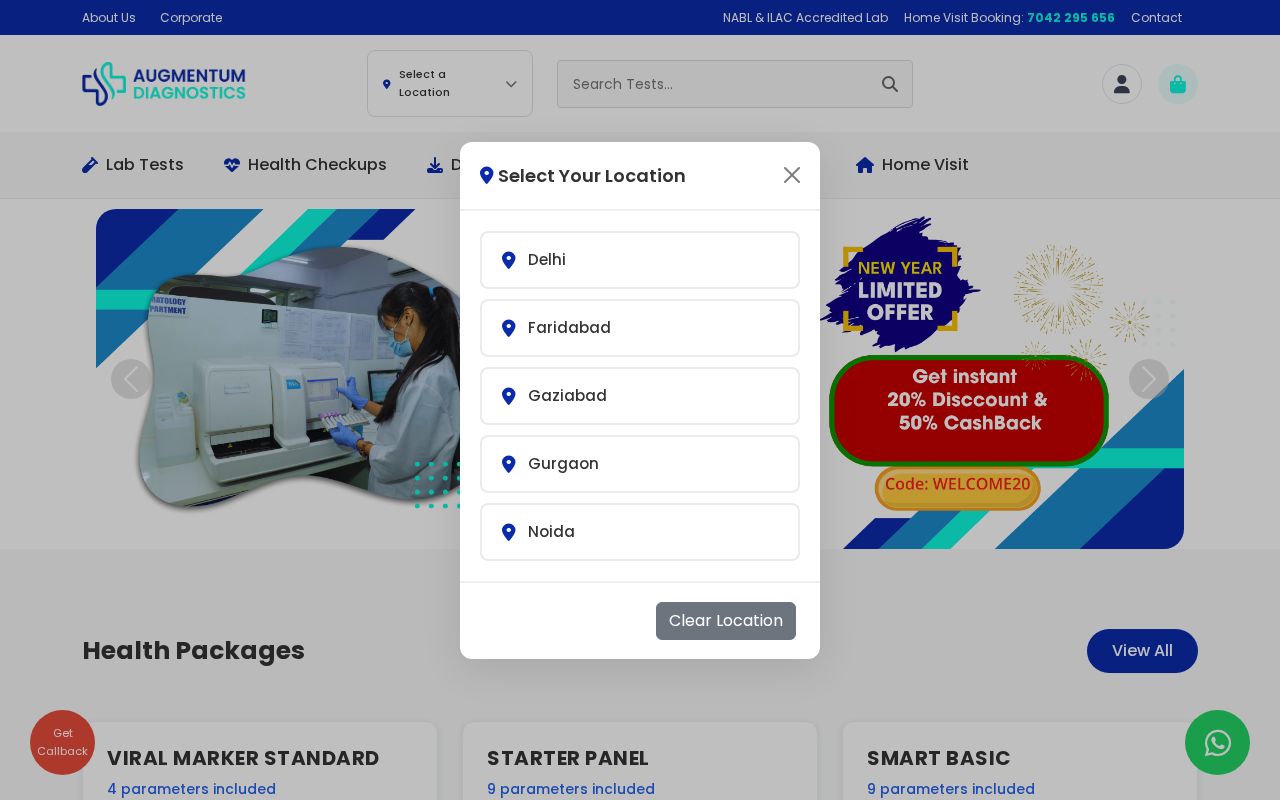This screenshot has width=1280, height=800.
Task: Click the Clear Location button
Action: pyautogui.click(x=726, y=621)
